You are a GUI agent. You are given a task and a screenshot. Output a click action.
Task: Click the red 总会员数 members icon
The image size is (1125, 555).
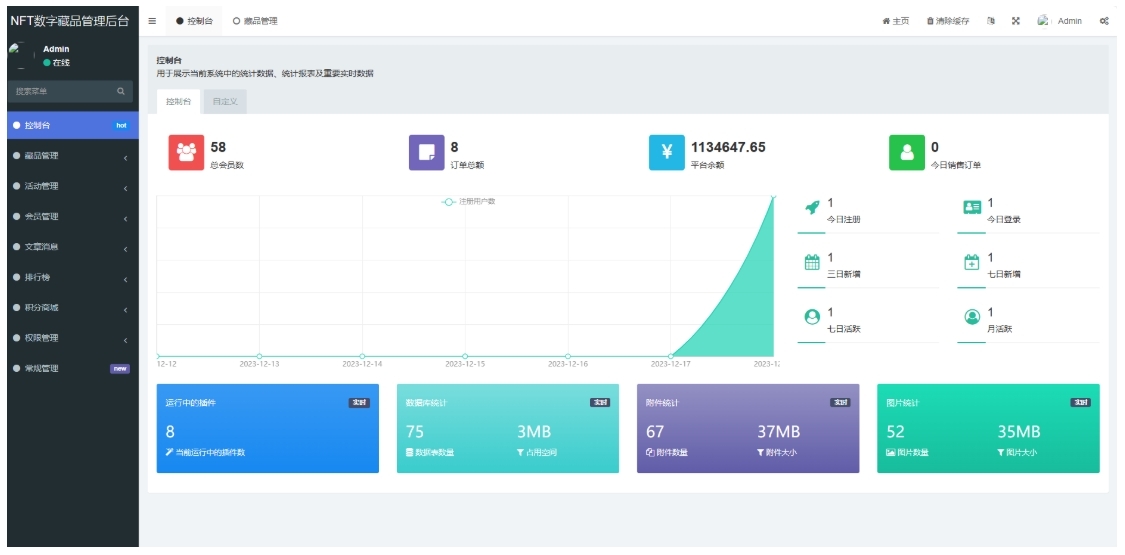(x=186, y=152)
